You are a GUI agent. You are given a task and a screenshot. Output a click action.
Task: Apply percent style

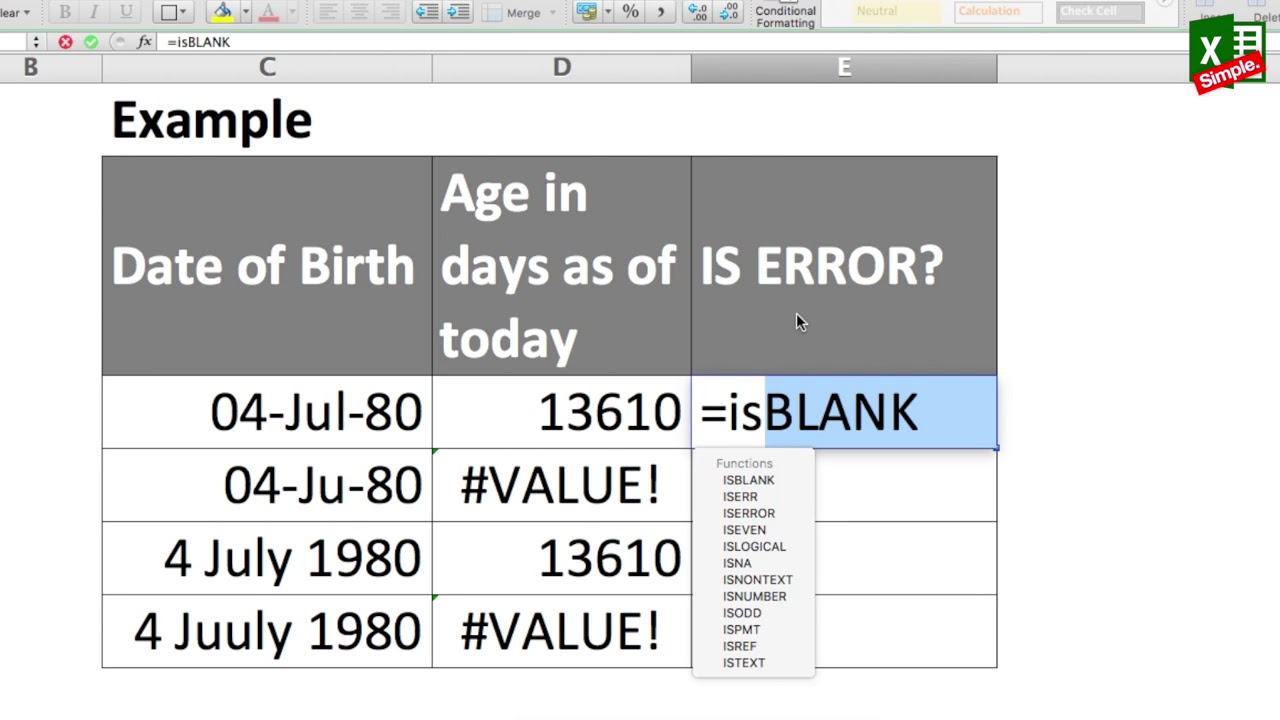click(x=630, y=12)
